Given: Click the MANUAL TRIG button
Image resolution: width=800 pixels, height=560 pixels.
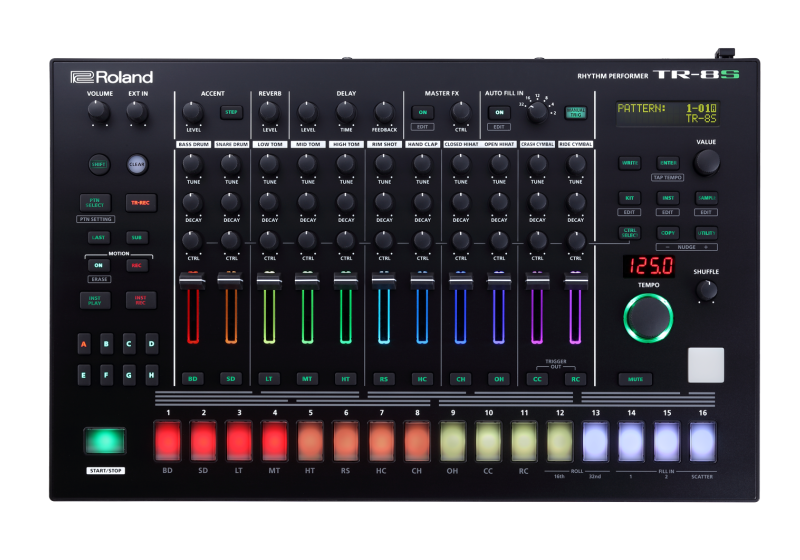Looking at the screenshot, I should click(x=576, y=113).
